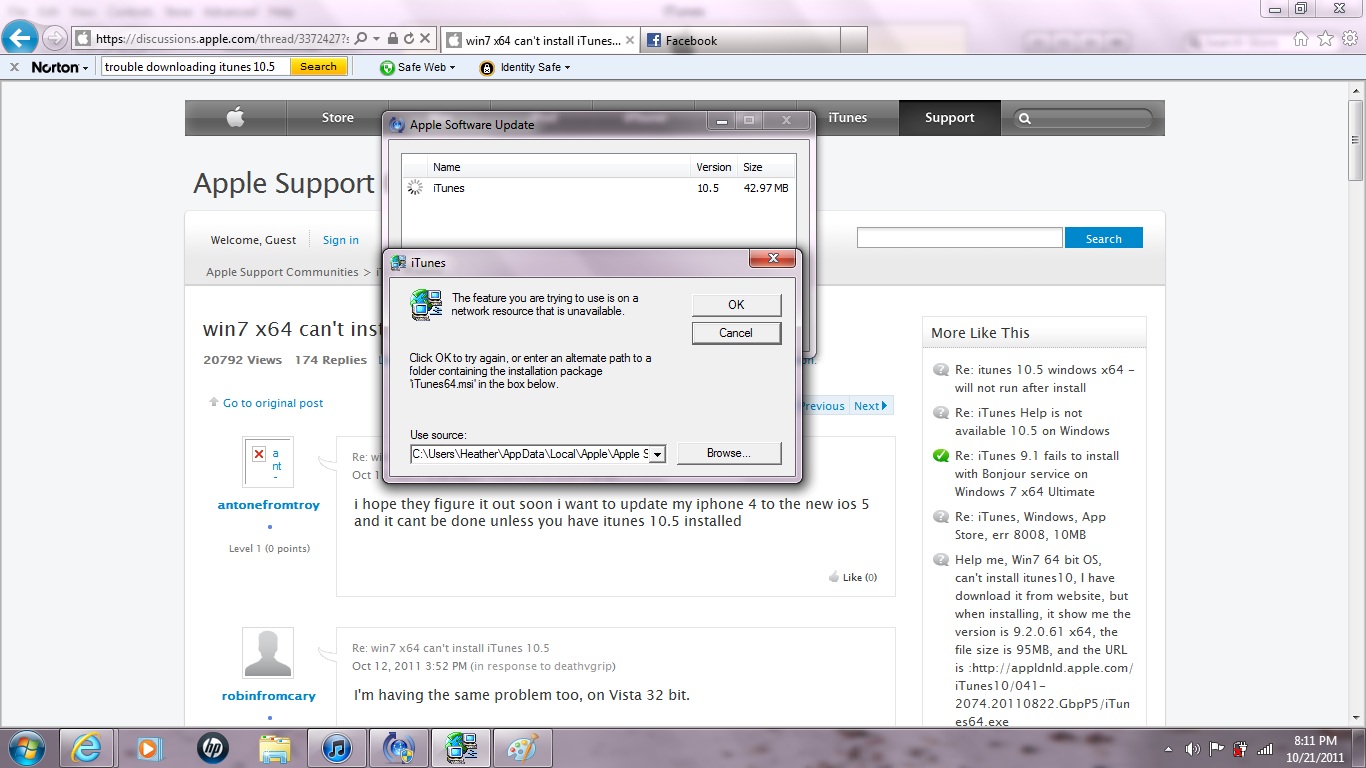Open "iTunes Help is not available" link
1366x768 pixels.
point(1032,422)
